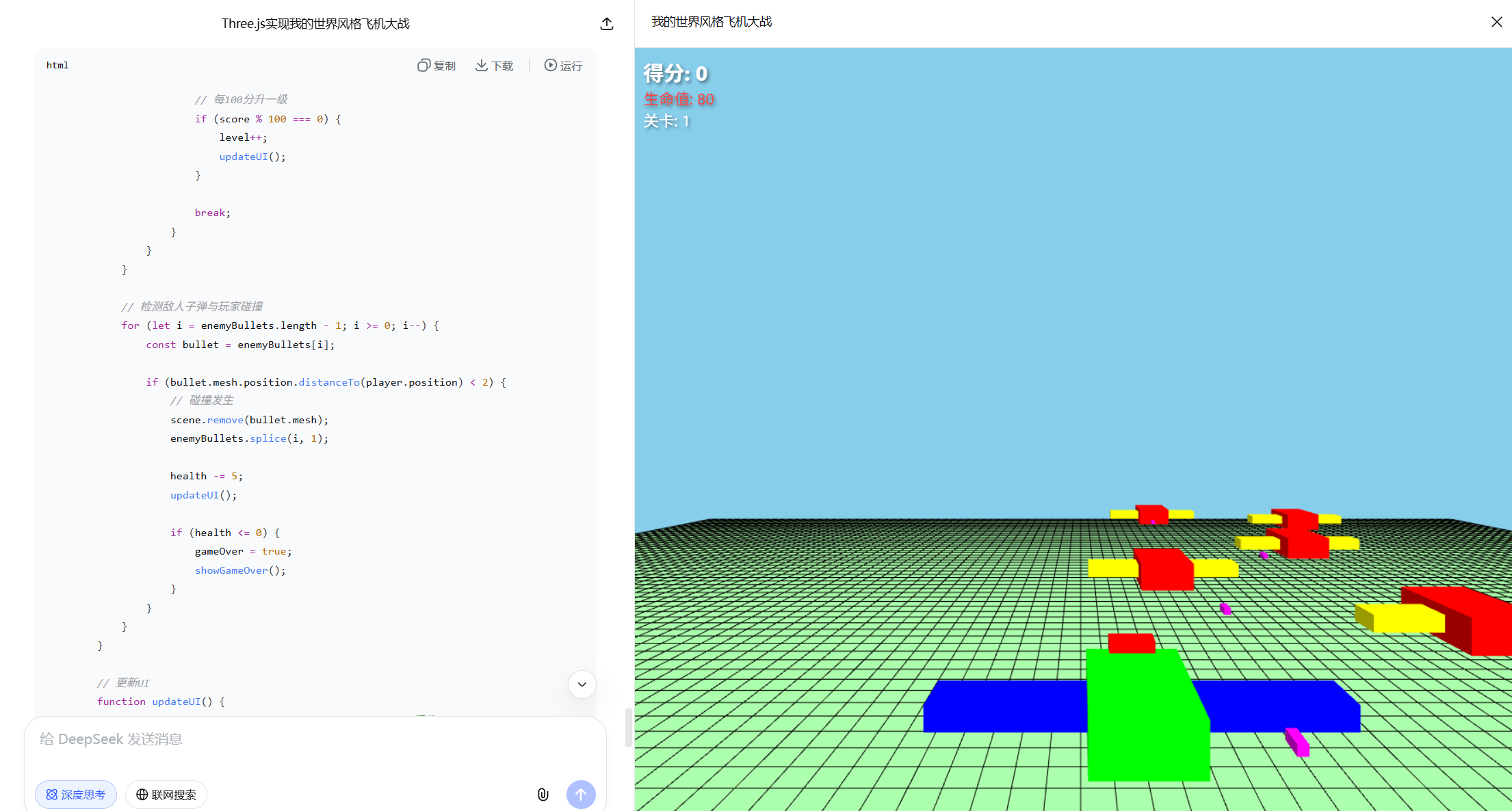The image size is (1512, 811).
Task: Click the chat title Three.js实现我的世界风格飞机大战
Action: [315, 24]
